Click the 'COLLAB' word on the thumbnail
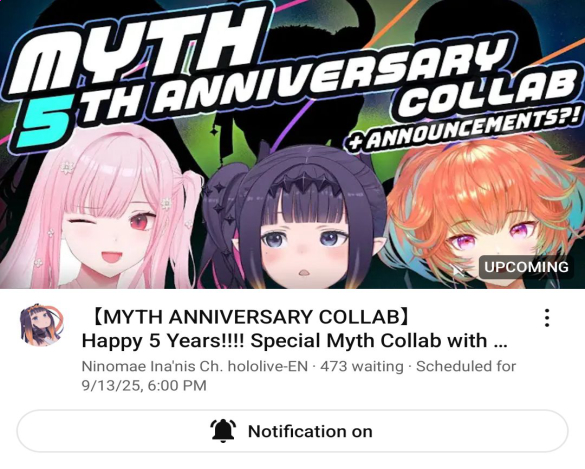The image size is (585, 469). coord(485,91)
